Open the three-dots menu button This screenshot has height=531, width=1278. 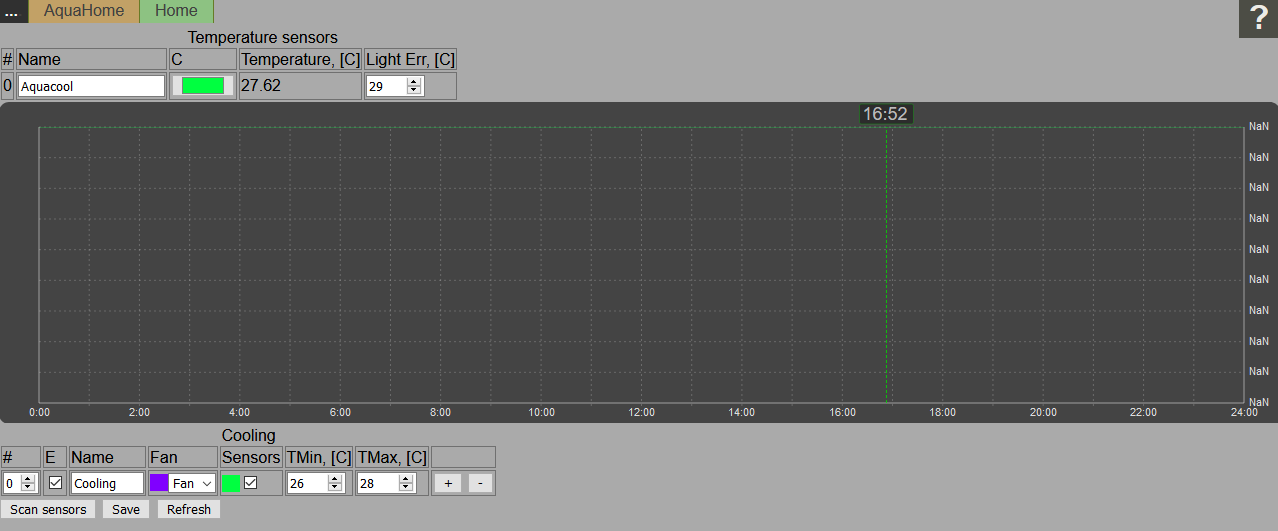click(x=14, y=12)
